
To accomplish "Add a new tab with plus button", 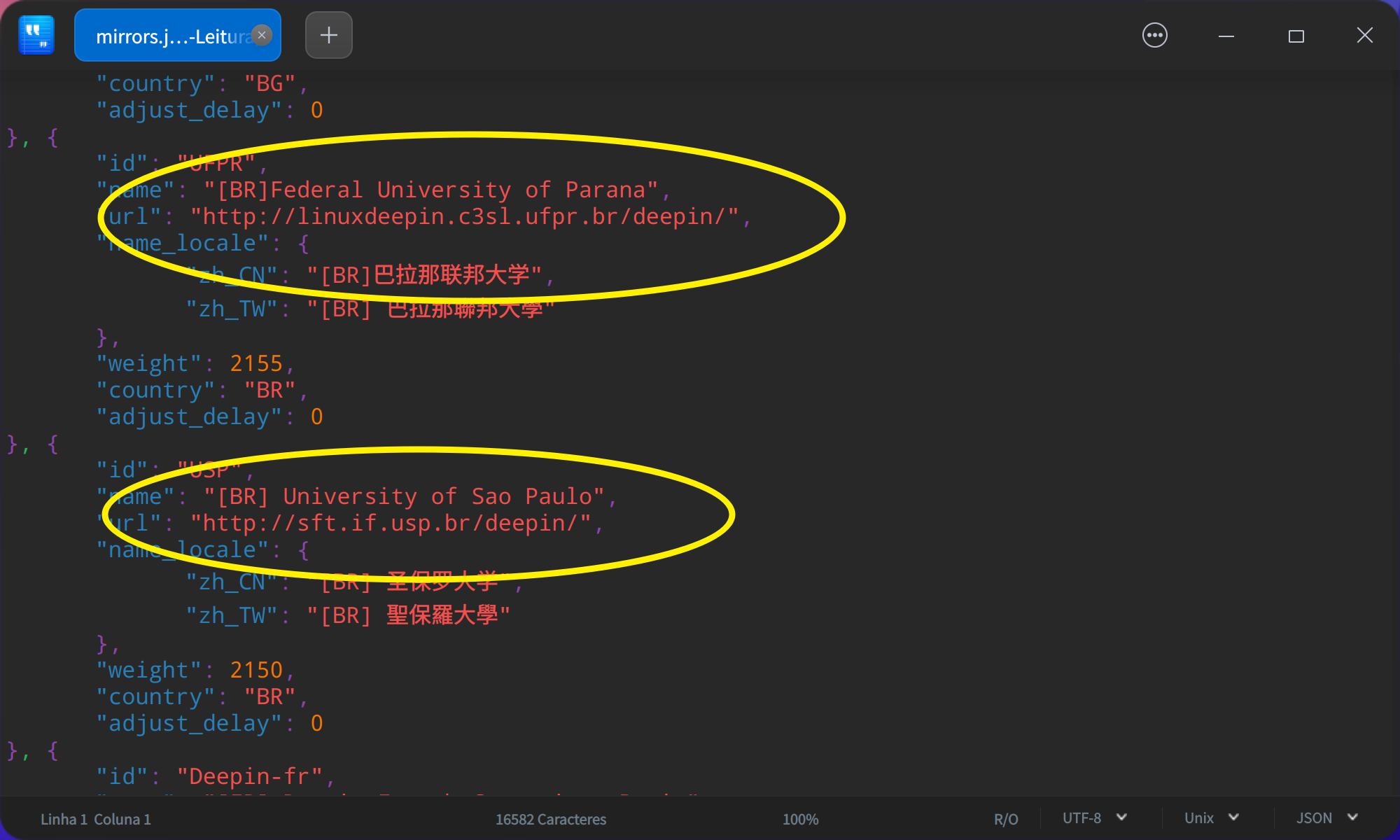I will click(328, 35).
